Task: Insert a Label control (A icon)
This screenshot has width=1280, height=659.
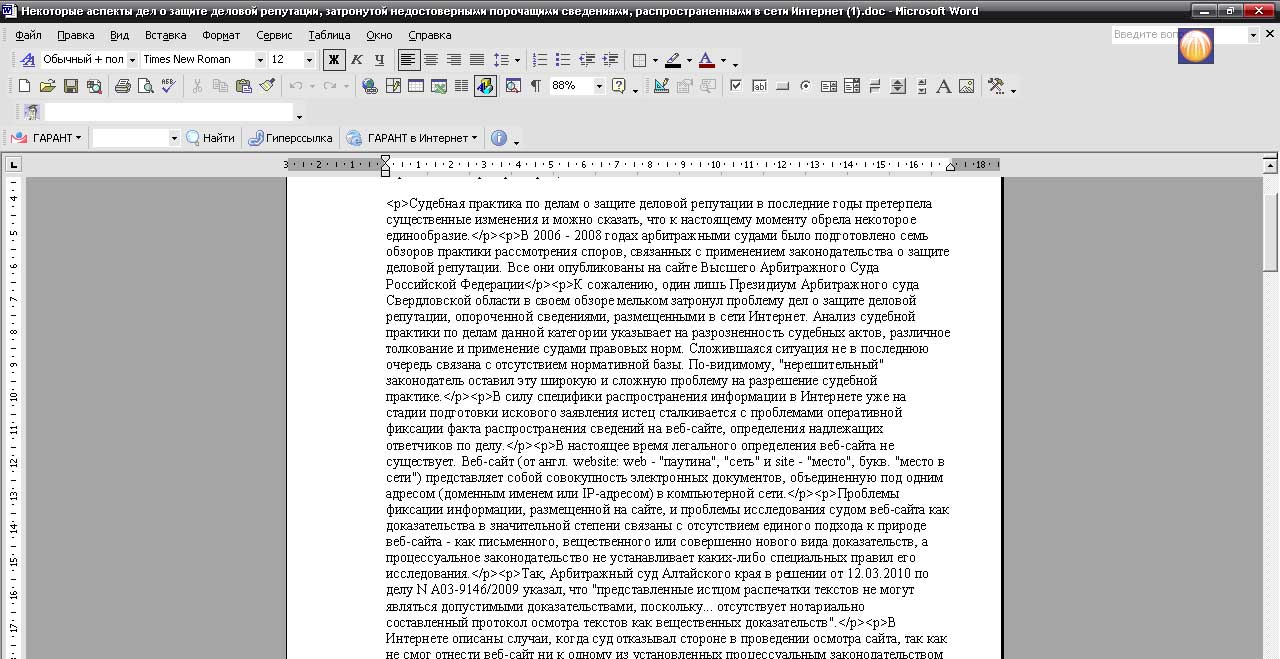Action: point(943,86)
